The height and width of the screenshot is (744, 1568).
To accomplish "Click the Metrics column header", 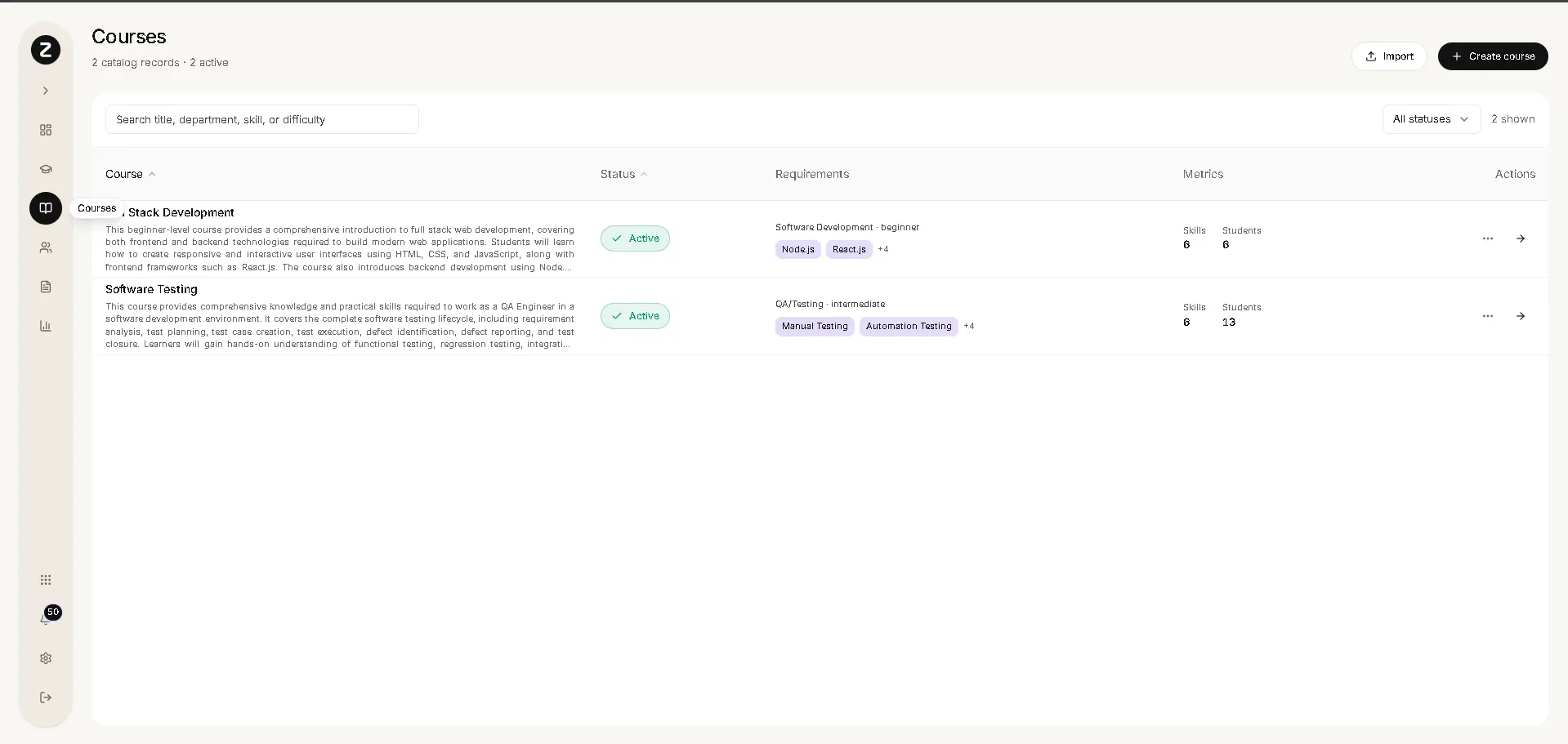I will 1204,174.
